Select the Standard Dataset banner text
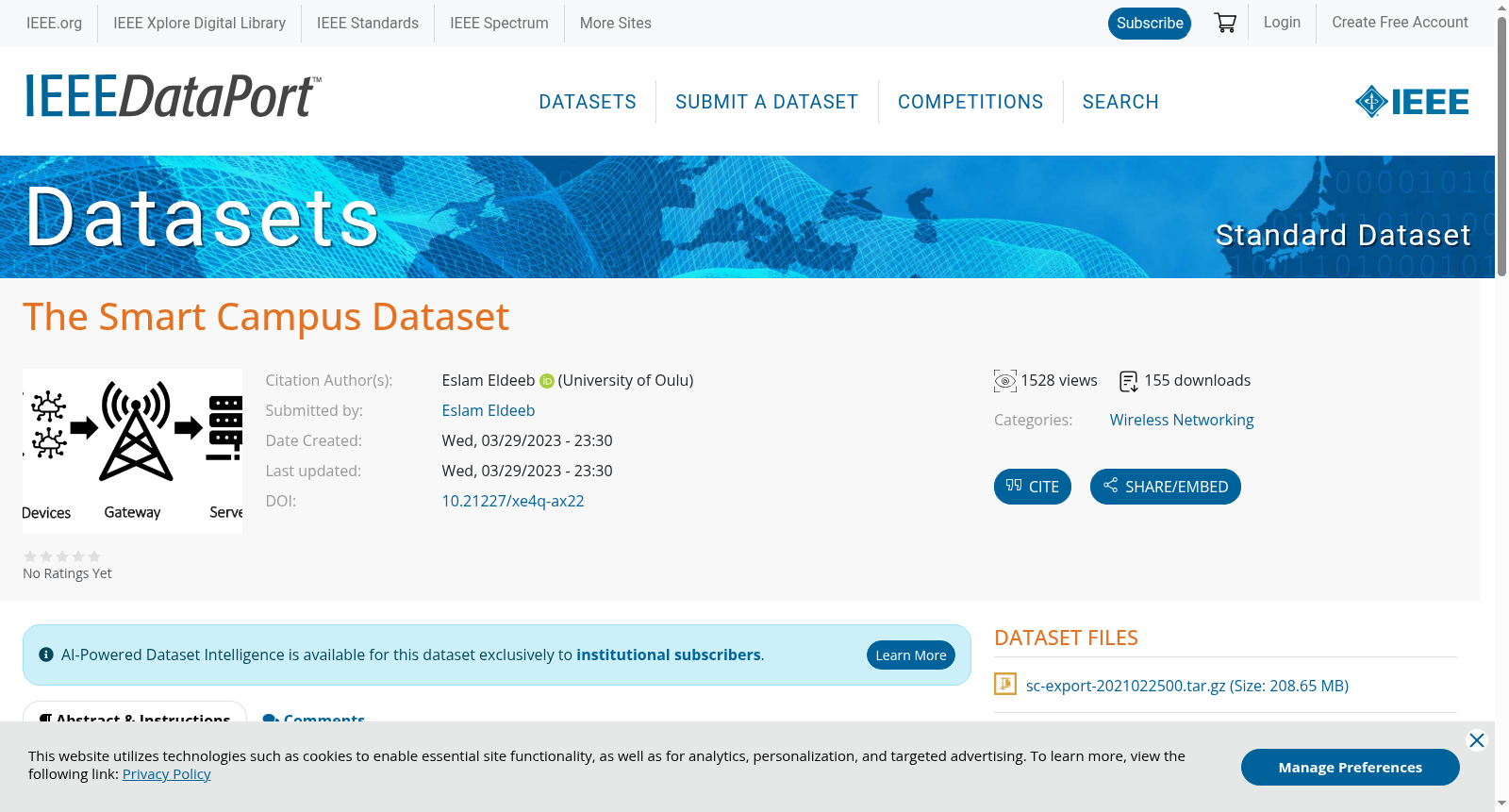 pos(1343,235)
